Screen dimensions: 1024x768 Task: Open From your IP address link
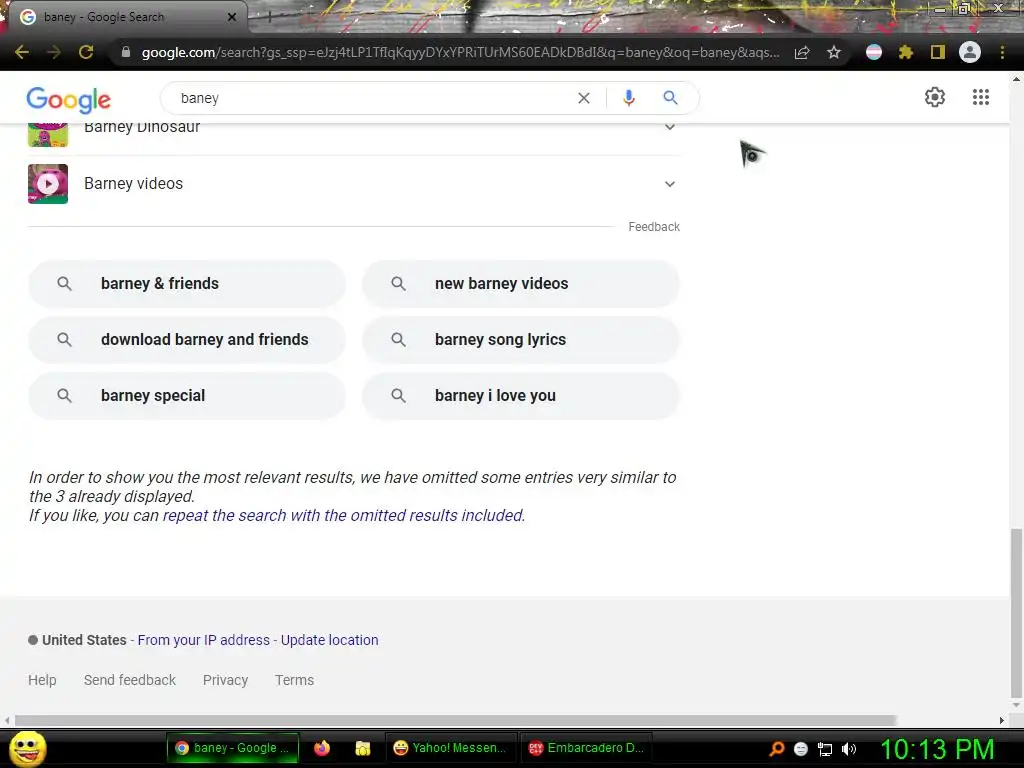(x=203, y=640)
